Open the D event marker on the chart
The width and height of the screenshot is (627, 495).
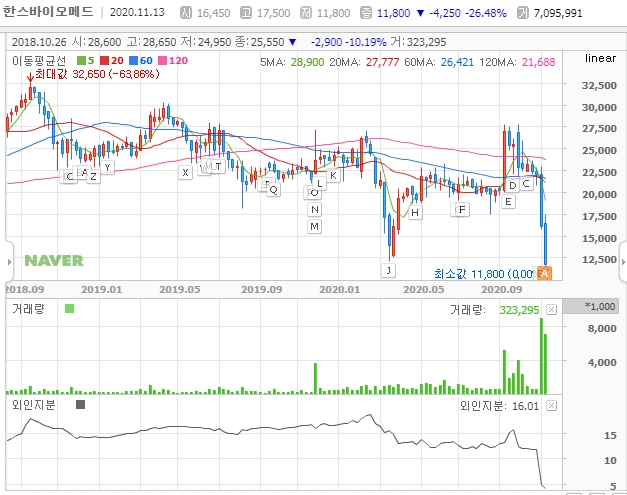513,186
